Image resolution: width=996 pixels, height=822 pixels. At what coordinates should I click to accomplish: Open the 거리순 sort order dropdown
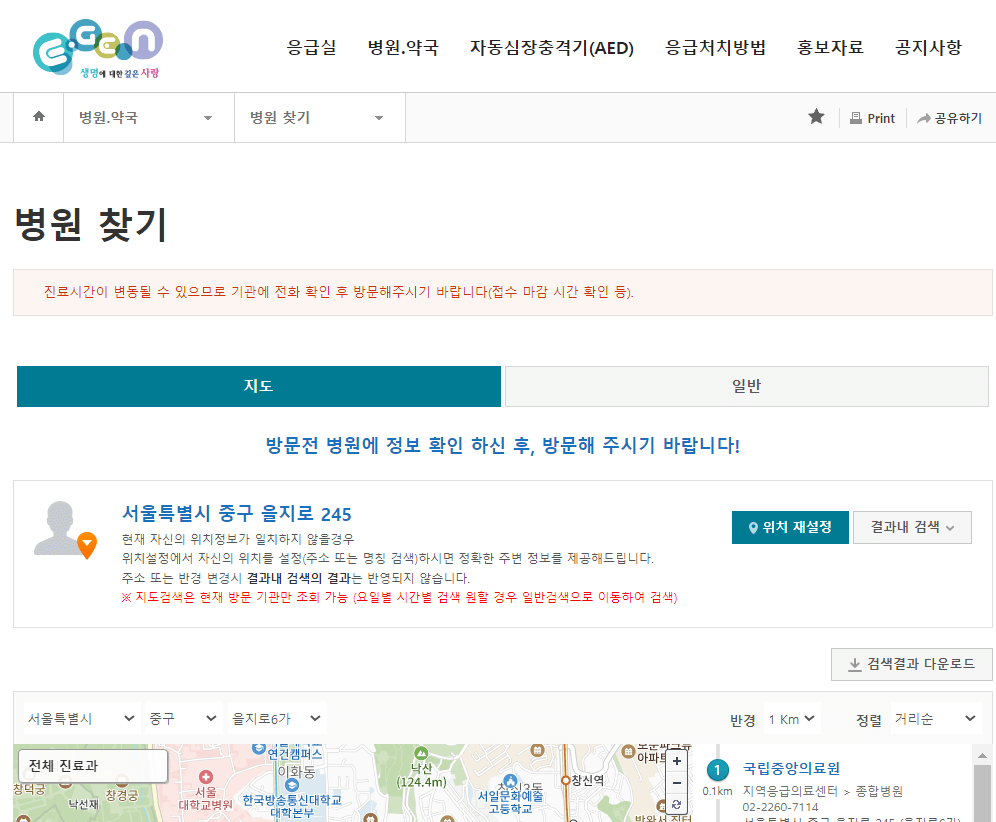(936, 718)
